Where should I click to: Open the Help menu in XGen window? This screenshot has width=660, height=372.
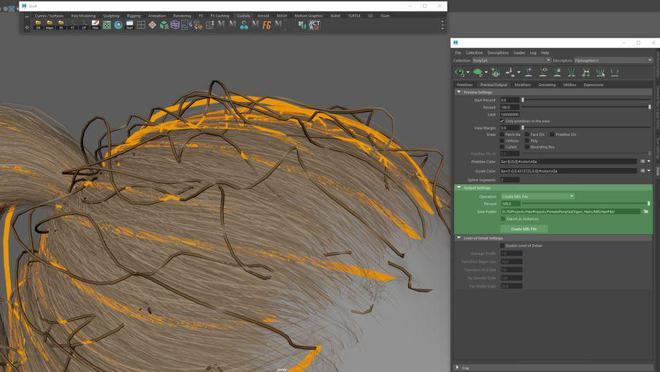point(545,53)
